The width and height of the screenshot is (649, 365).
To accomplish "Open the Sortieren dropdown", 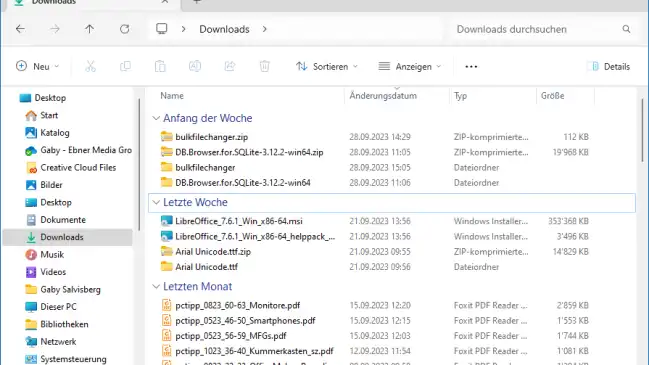I will click(x=327, y=66).
